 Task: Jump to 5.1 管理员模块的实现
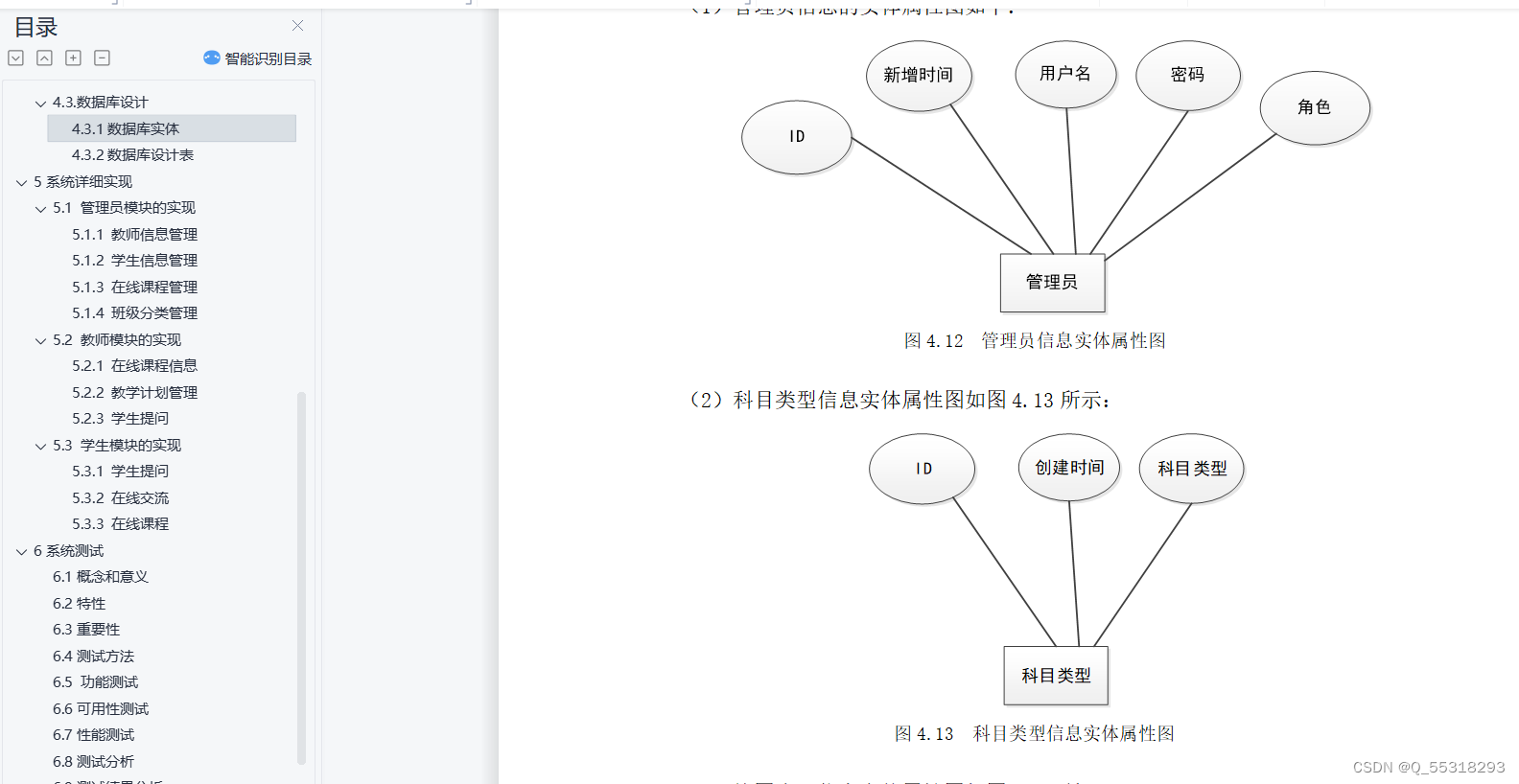pyautogui.click(x=124, y=208)
